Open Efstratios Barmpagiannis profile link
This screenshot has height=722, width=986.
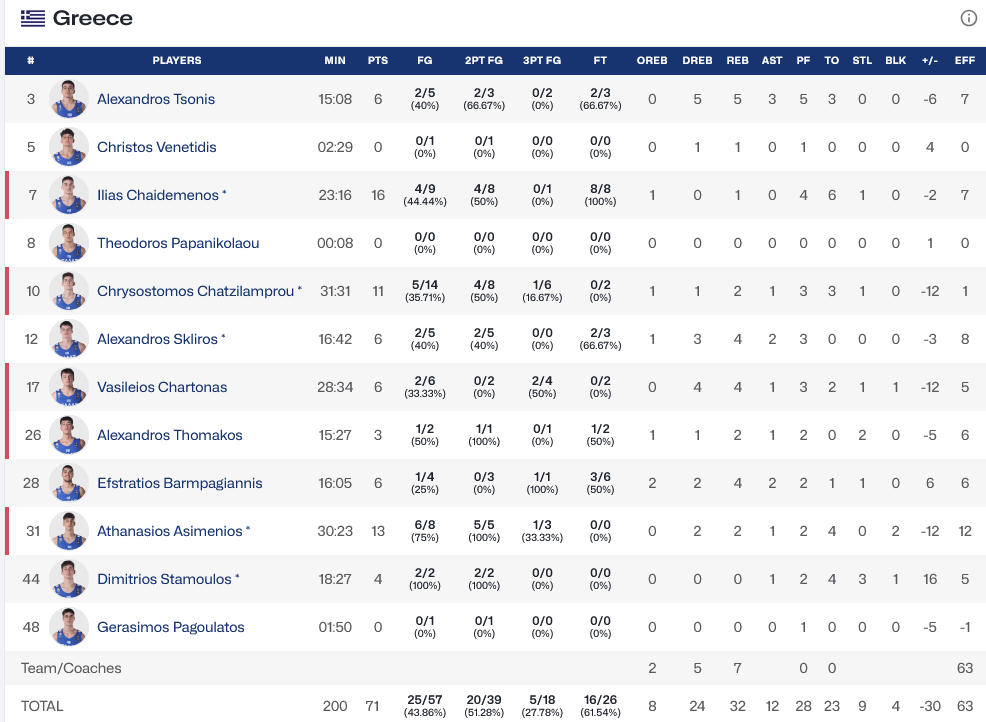(179, 483)
